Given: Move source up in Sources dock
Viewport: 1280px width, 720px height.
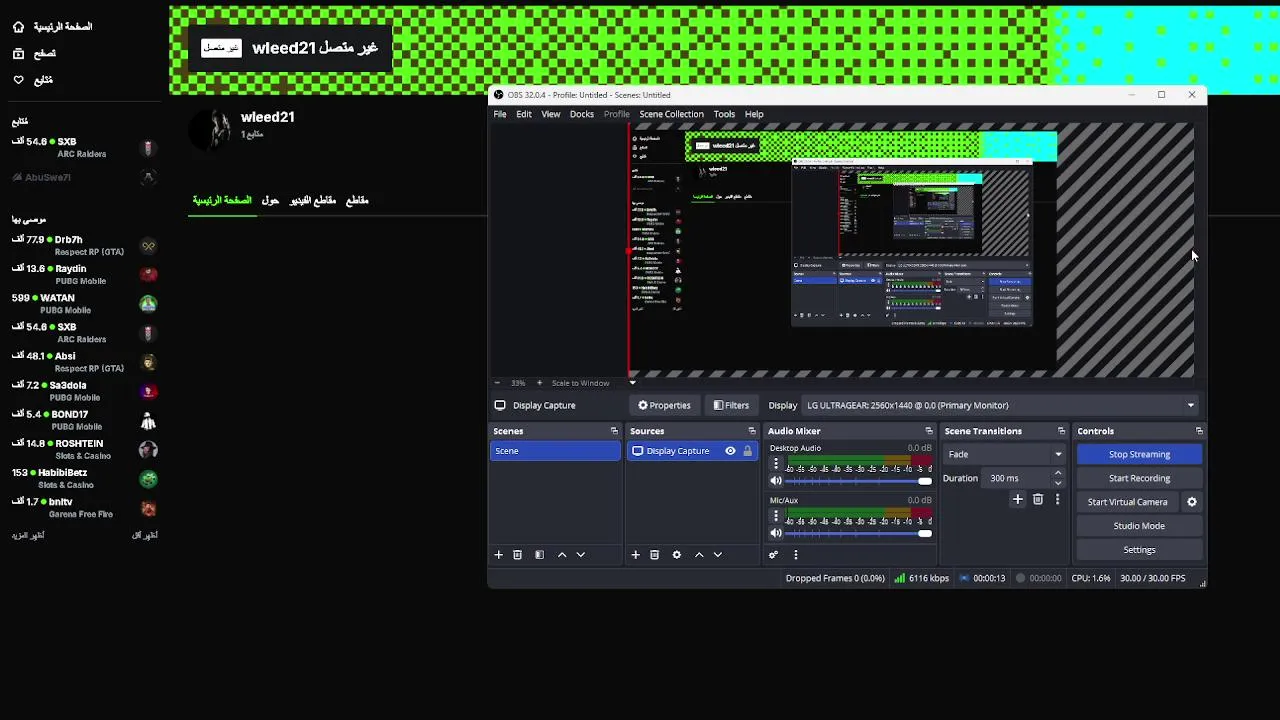Looking at the screenshot, I should (x=698, y=554).
